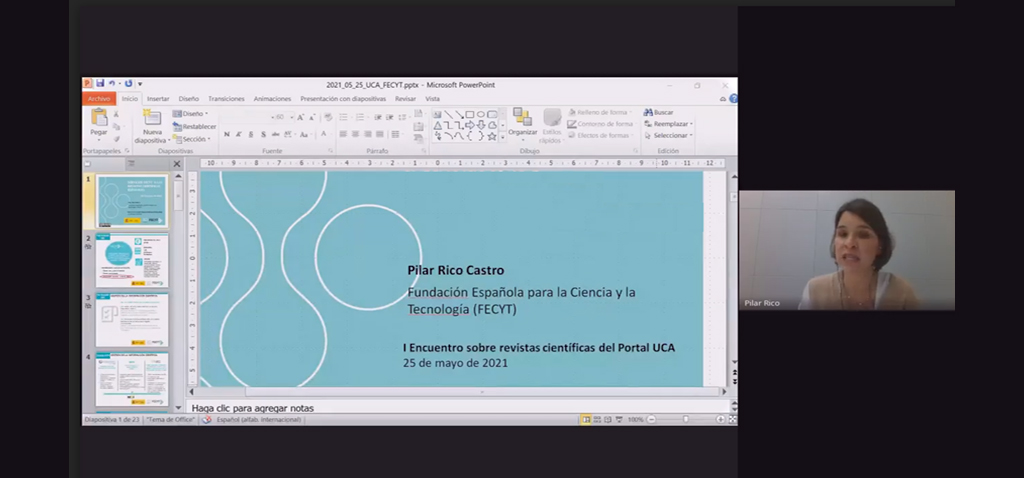Select the star shape in shapes gallery

[492, 136]
